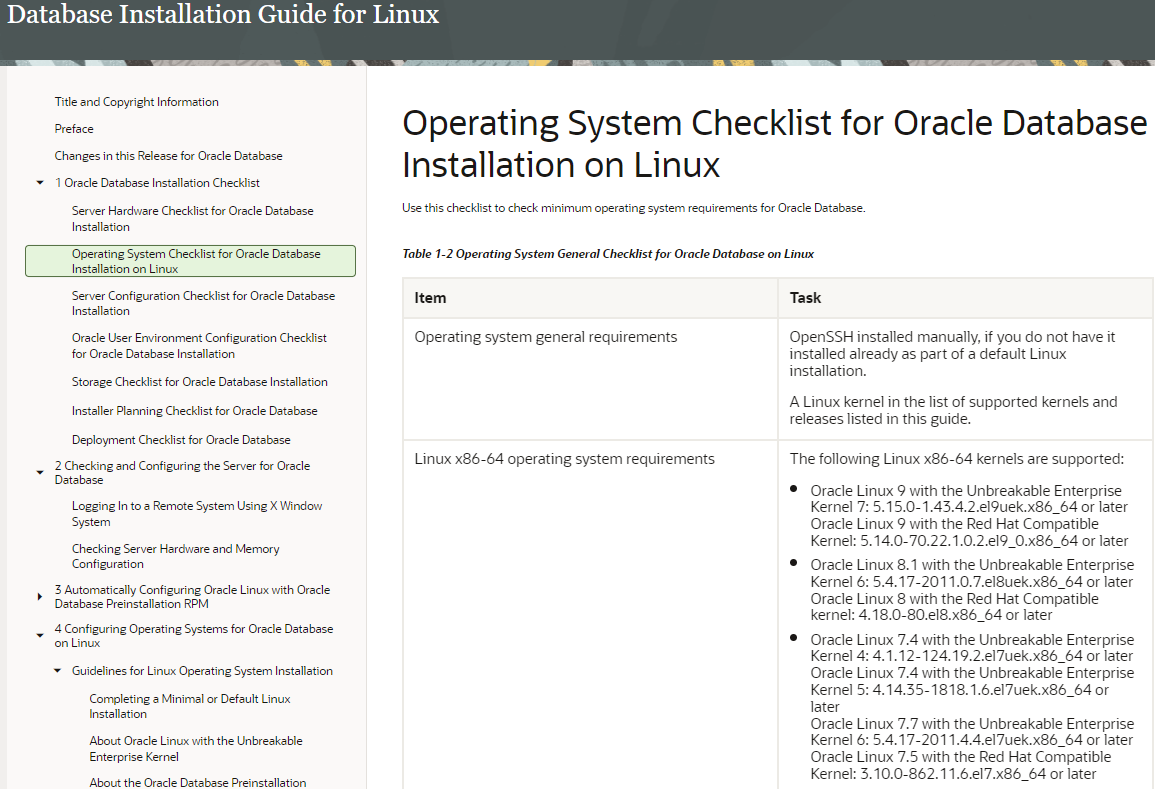Click the OpenSSH installed manually paragraph
Viewport: 1155px width, 789px height.
point(952,354)
